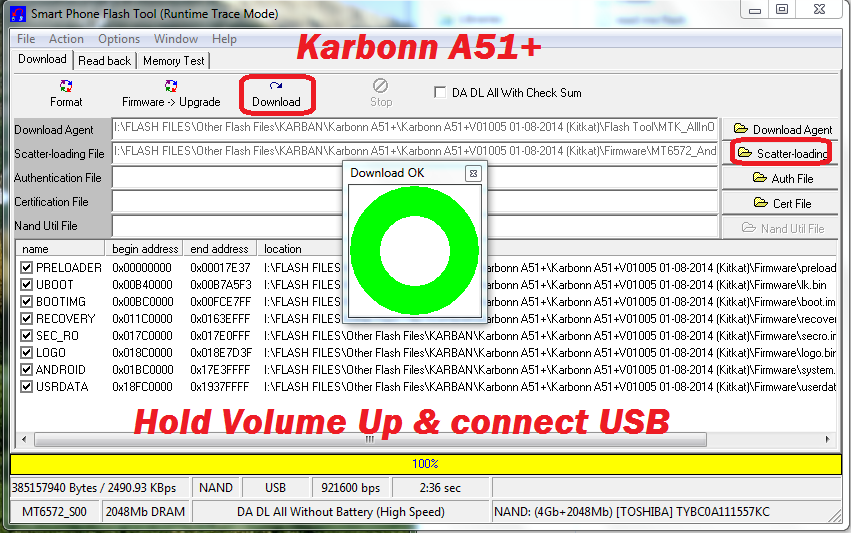
Task: Select end address 0x00017E37 of PRELOADER
Action: pyautogui.click(x=220, y=268)
